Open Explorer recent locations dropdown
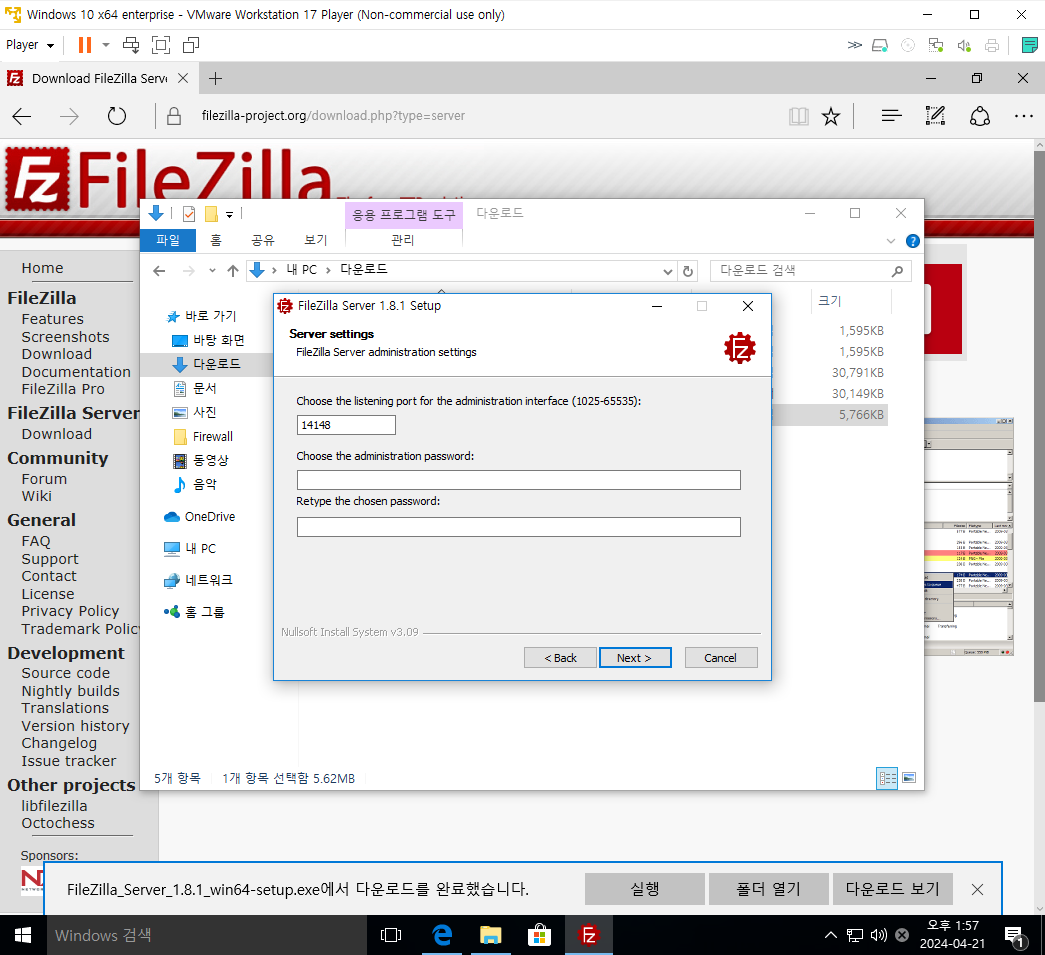The height and width of the screenshot is (955, 1045). 212,271
